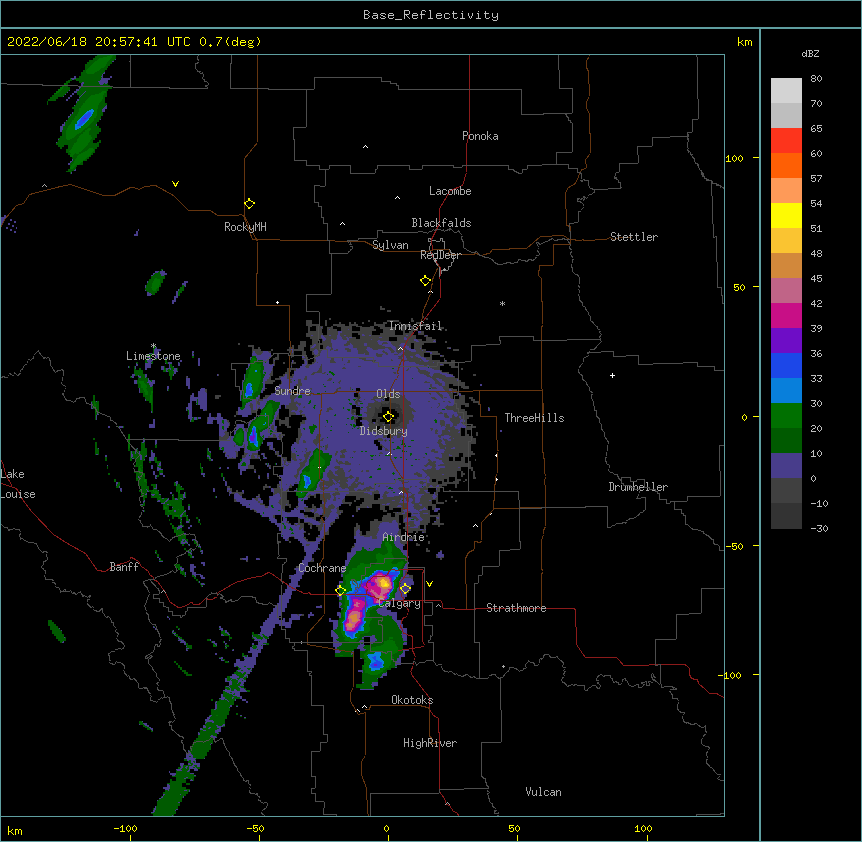Click the yellow diamond marker above RockyMH
This screenshot has width=862, height=842.
pos(249,204)
